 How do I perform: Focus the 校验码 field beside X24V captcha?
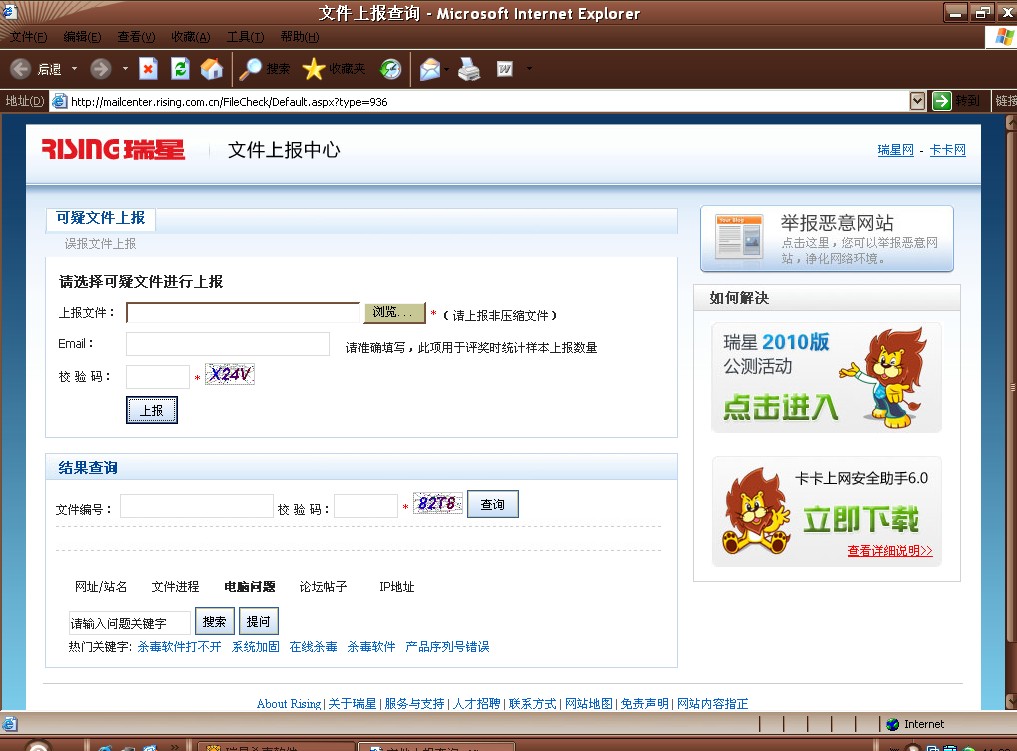158,376
